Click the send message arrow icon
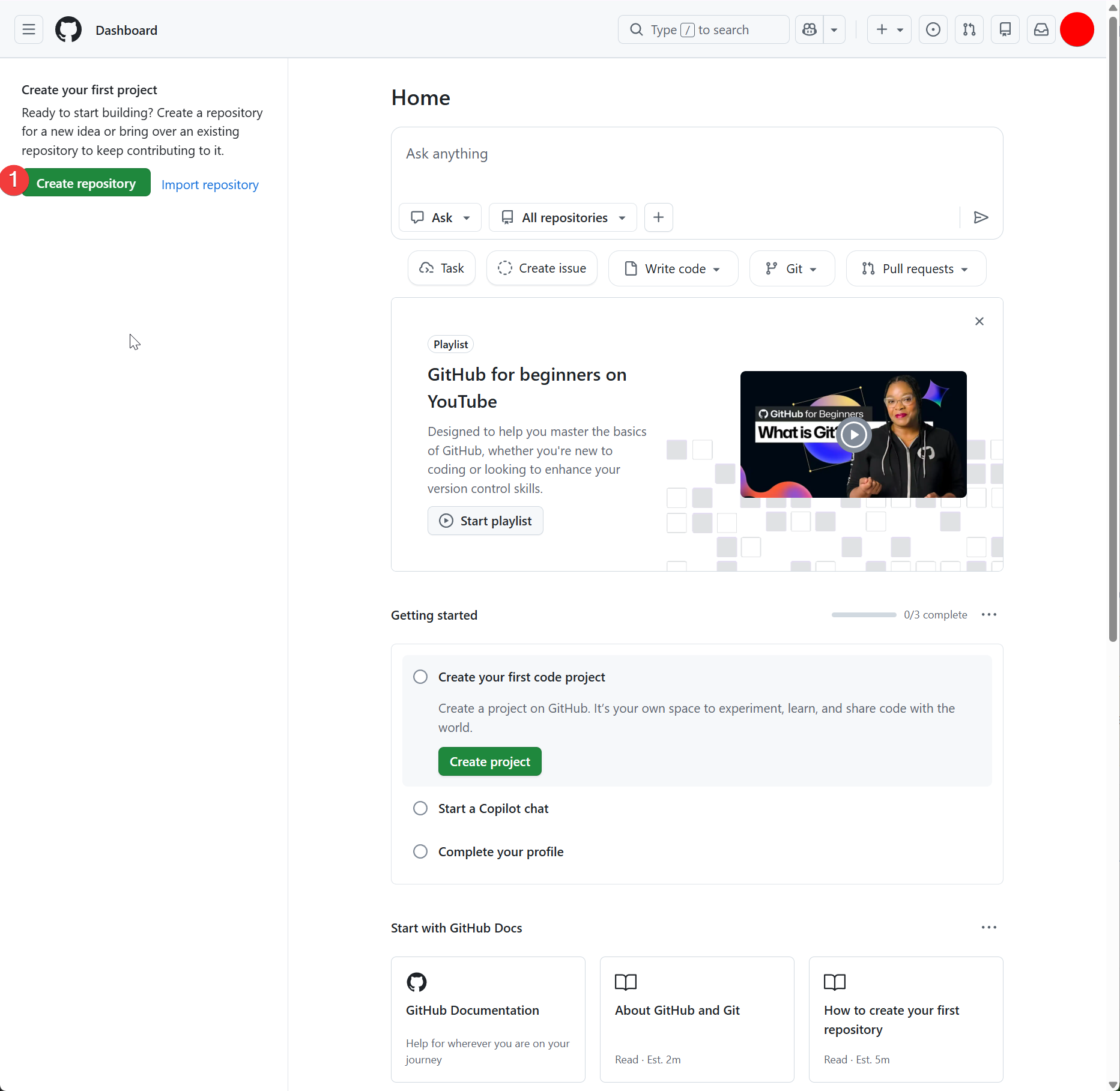The image size is (1120, 1091). pyautogui.click(x=981, y=217)
